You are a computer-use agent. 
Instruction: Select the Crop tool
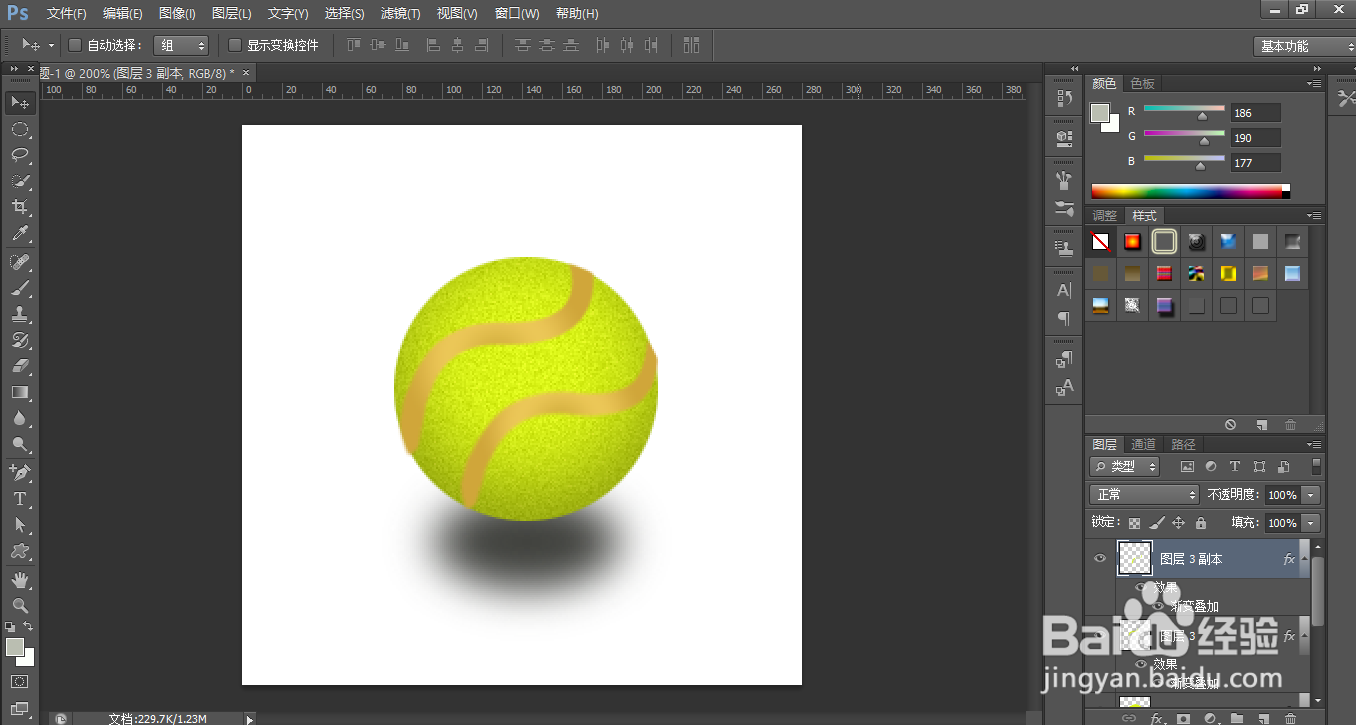coord(20,207)
